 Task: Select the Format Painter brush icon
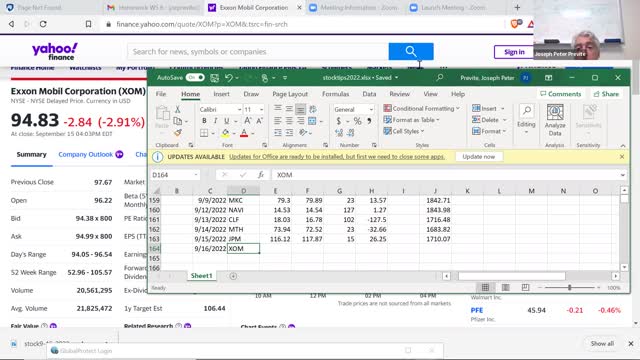click(178, 133)
